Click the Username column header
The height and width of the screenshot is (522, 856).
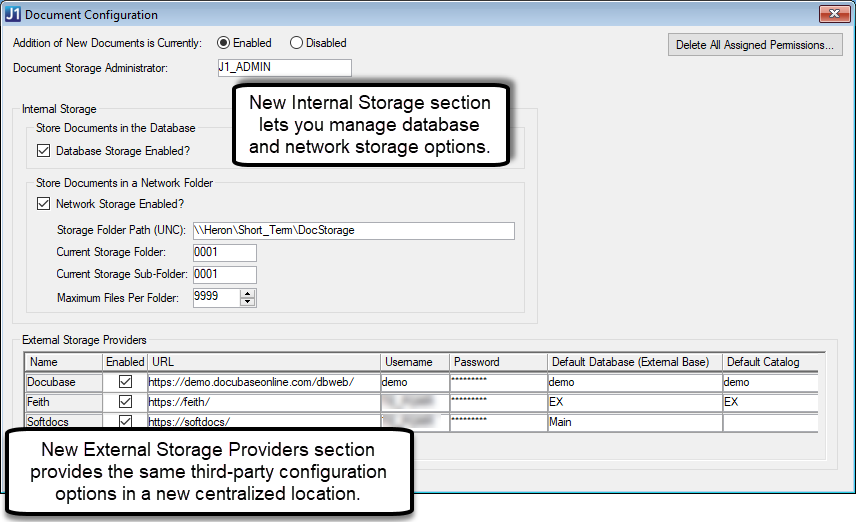(x=415, y=362)
